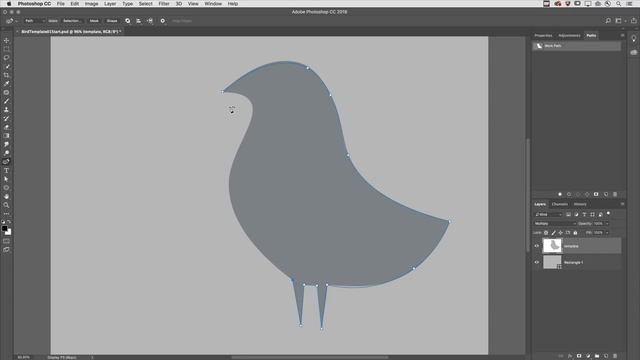The width and height of the screenshot is (640, 360).
Task: Open Layers panel flyout menu
Action: tap(622, 204)
